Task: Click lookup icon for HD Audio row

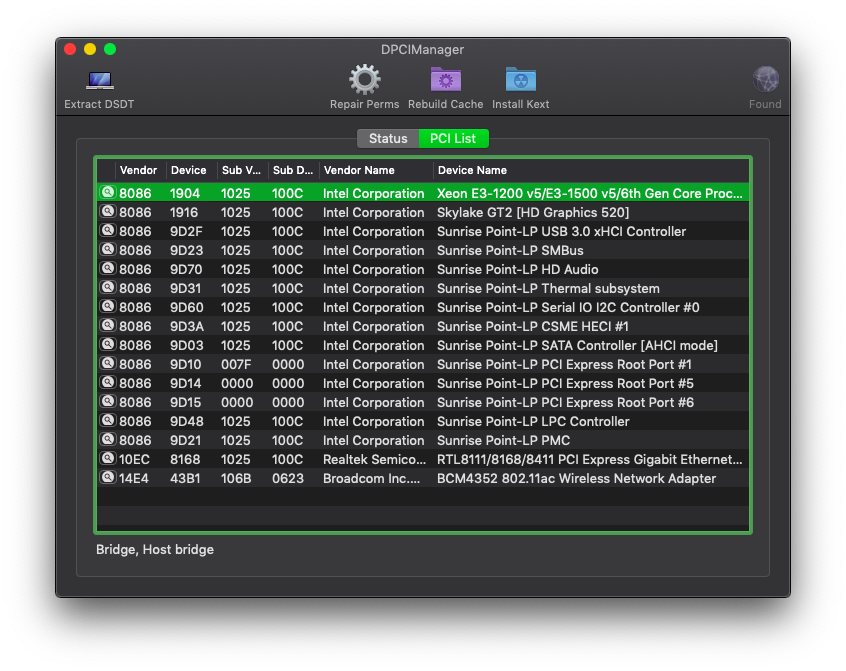Action: [108, 268]
